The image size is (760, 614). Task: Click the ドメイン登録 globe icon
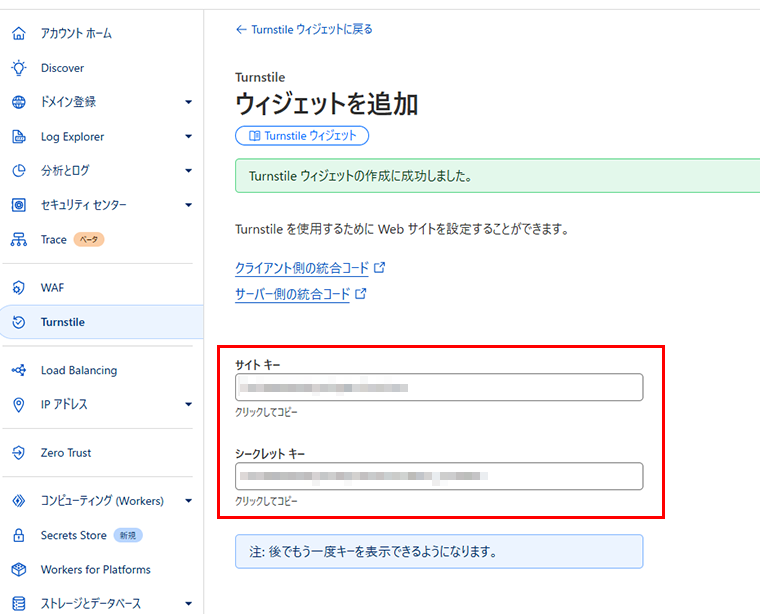(18, 102)
